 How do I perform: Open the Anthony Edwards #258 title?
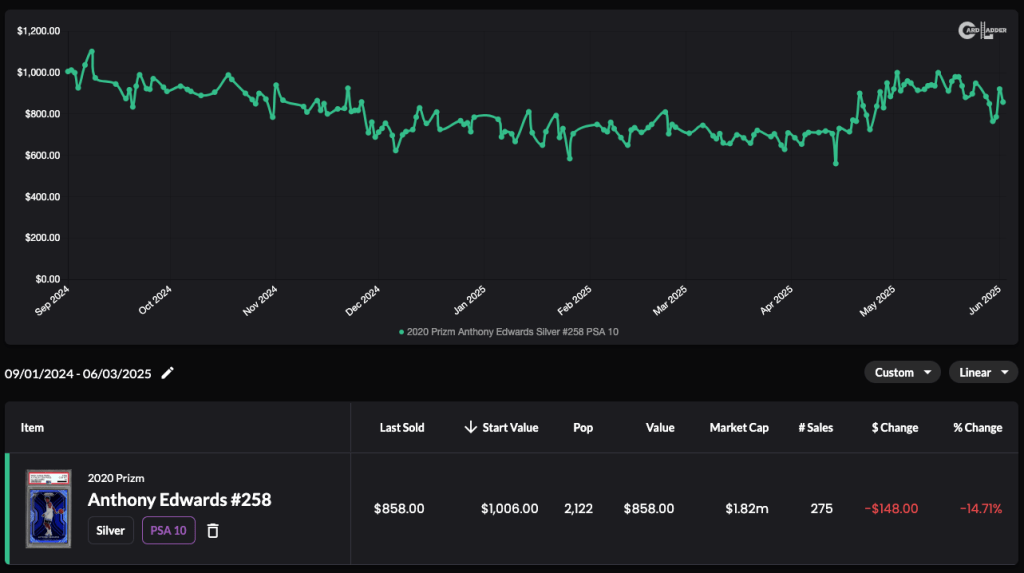180,500
